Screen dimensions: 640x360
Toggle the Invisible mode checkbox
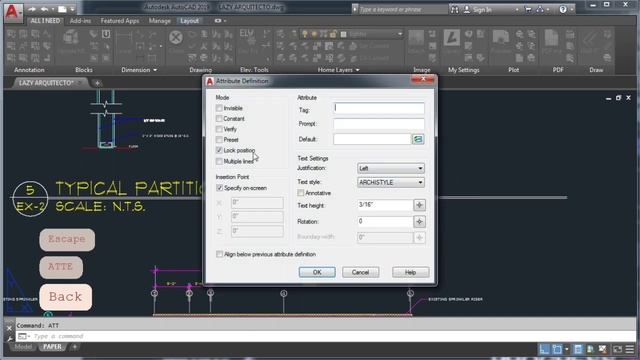click(x=219, y=108)
